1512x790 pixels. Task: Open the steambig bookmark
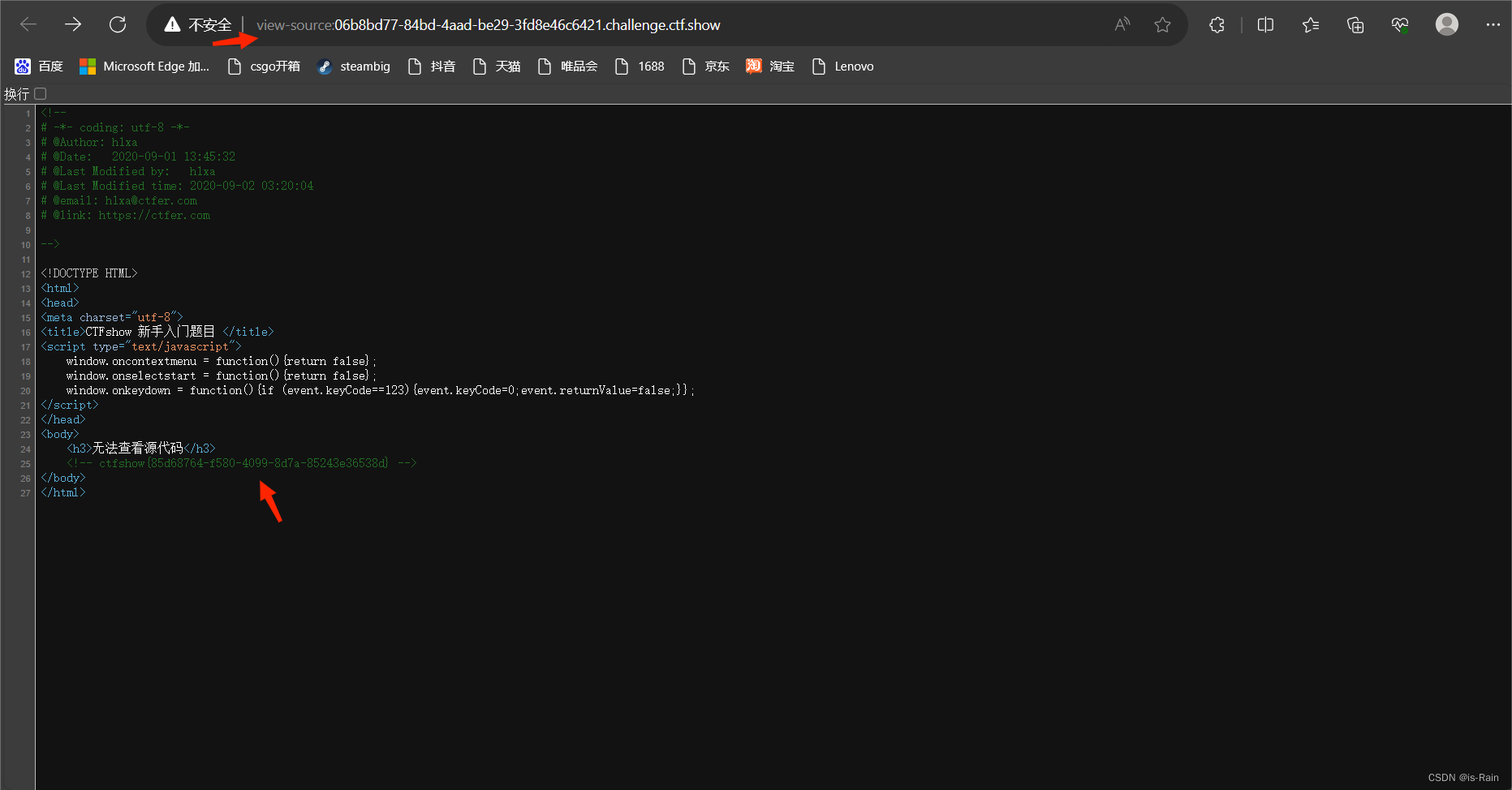[x=353, y=66]
